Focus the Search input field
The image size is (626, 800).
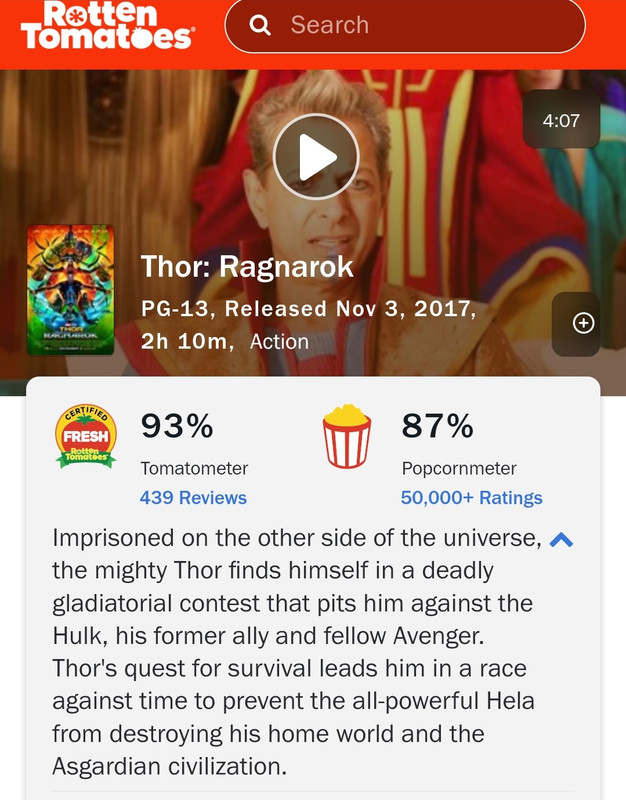pos(405,25)
